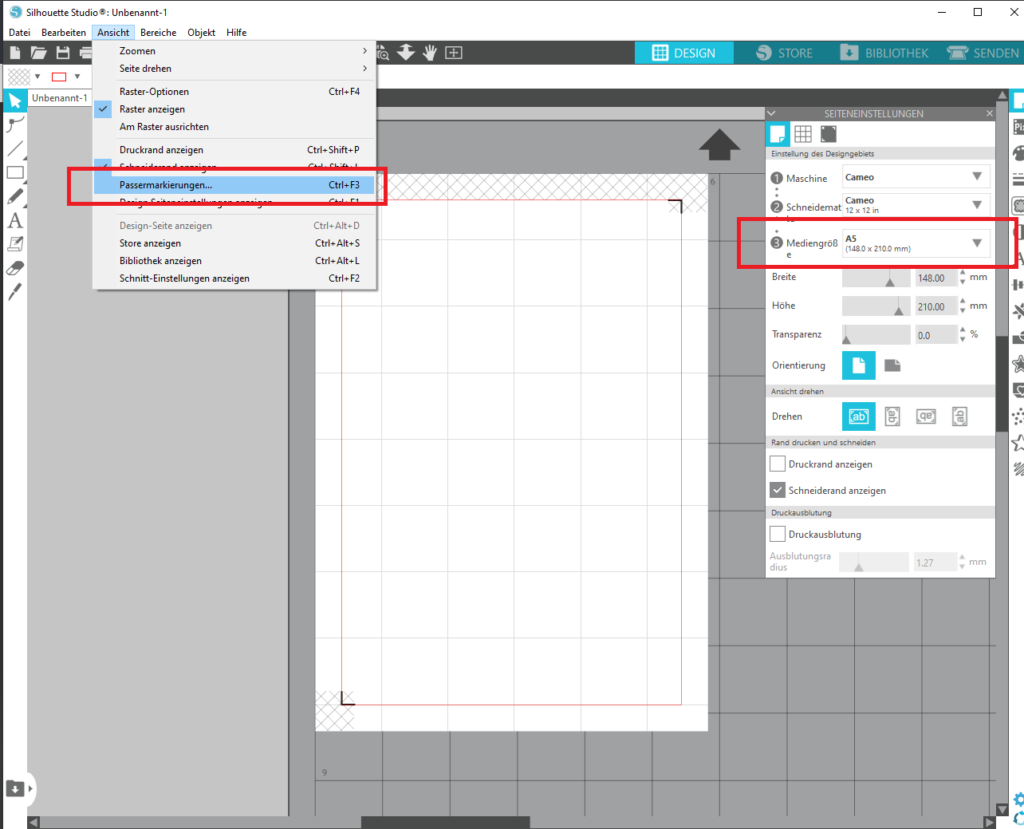Image resolution: width=1024 pixels, height=829 pixels.
Task: Open the BIBLIOTHEK tab
Action: [x=884, y=53]
